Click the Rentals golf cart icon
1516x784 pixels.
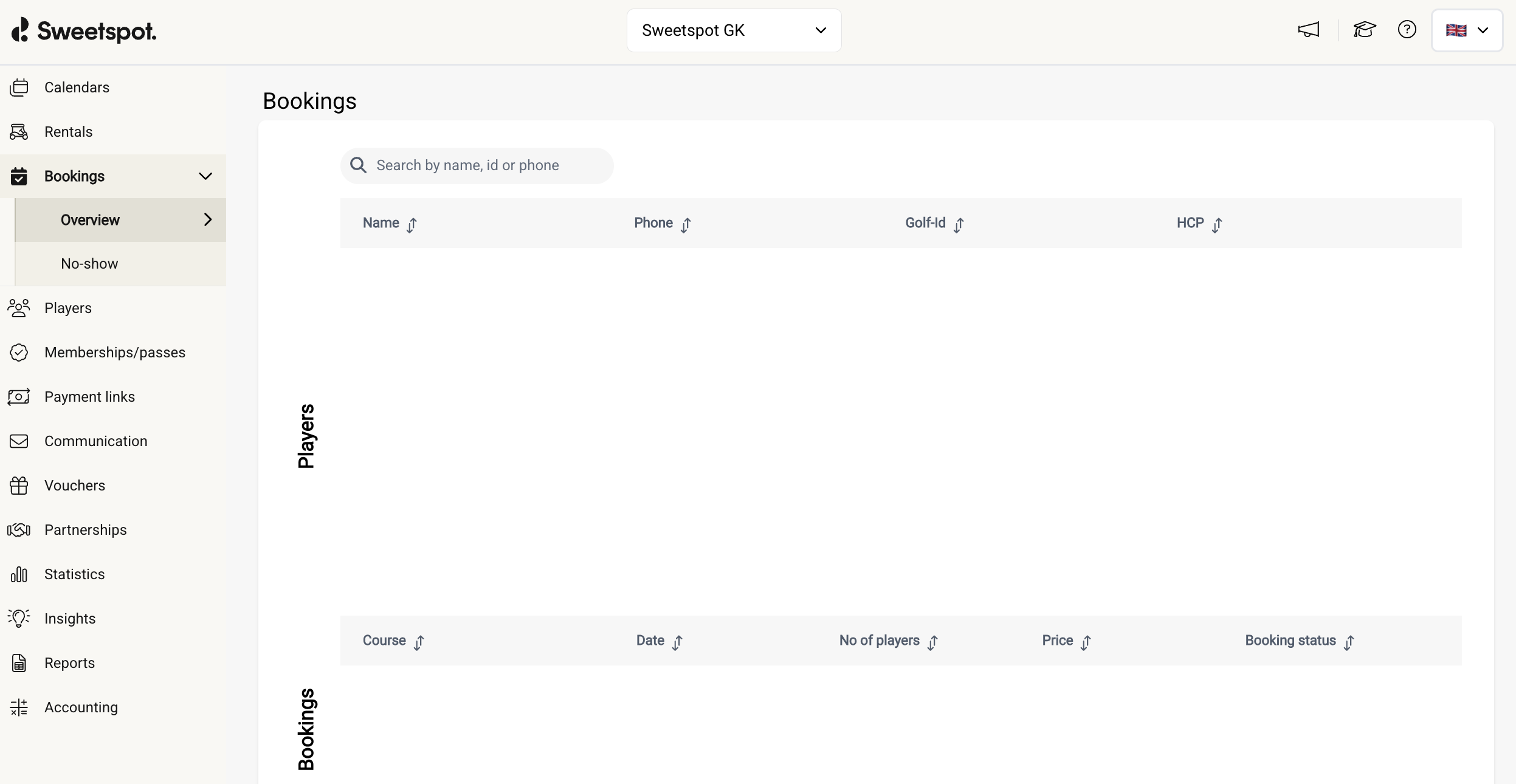[x=19, y=132]
